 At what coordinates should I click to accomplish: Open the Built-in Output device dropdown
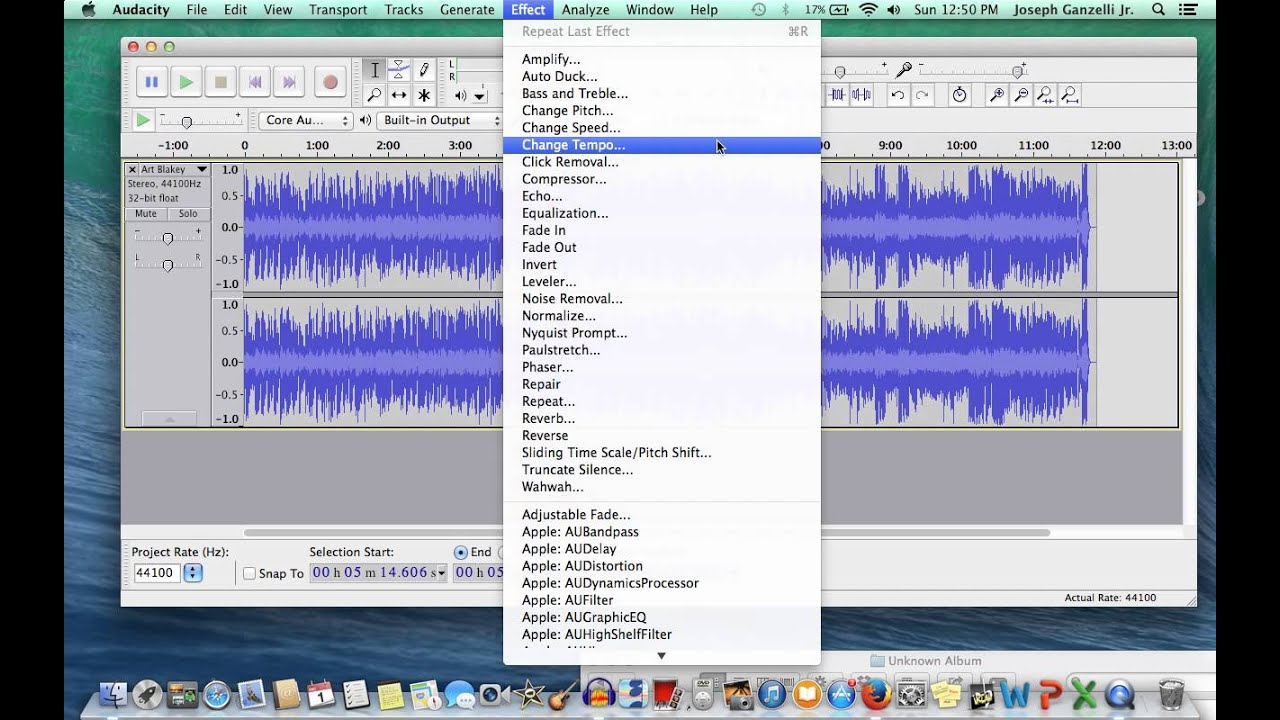coord(440,120)
